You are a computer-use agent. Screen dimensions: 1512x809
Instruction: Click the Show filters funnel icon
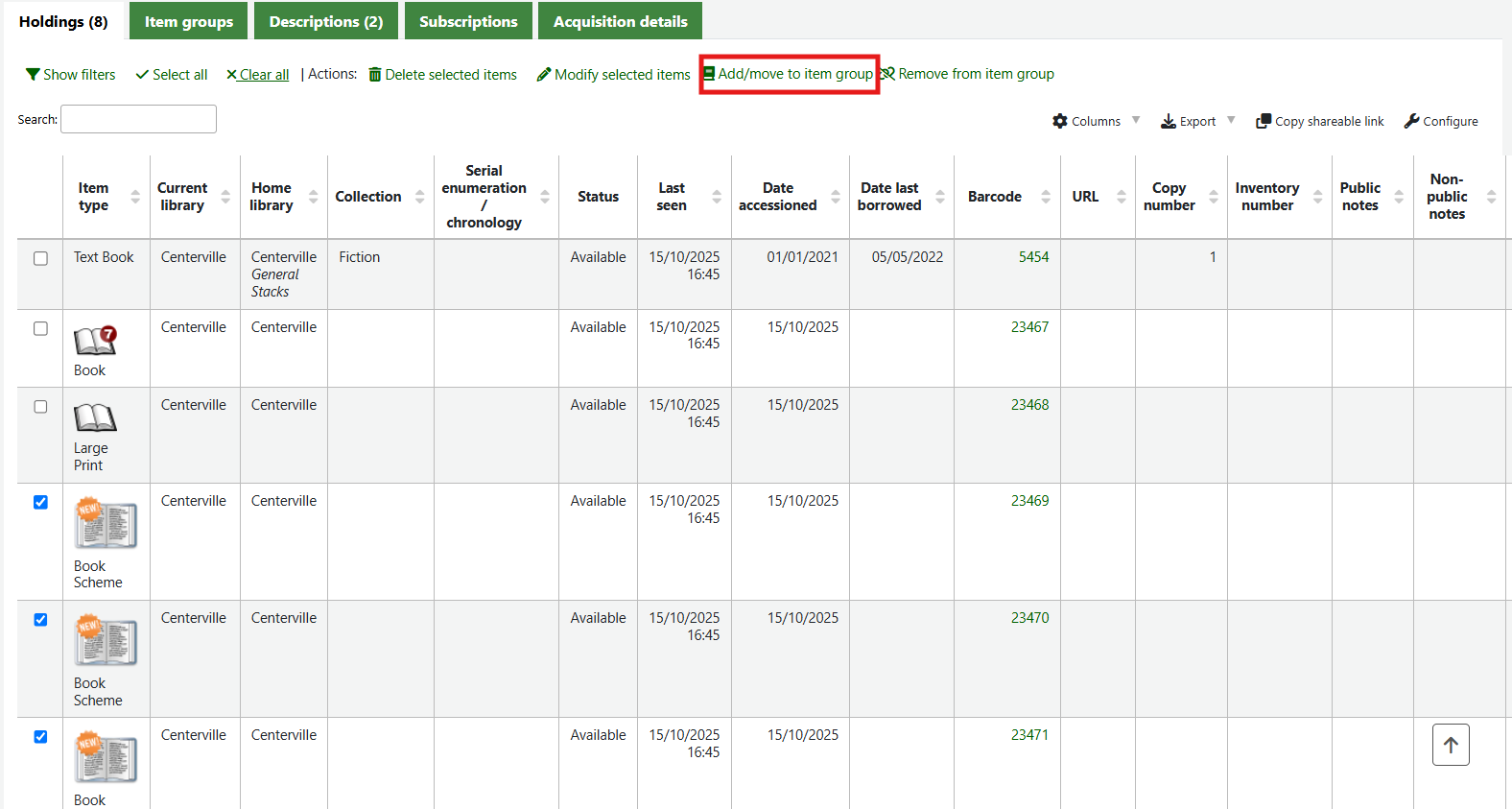pyautogui.click(x=33, y=75)
